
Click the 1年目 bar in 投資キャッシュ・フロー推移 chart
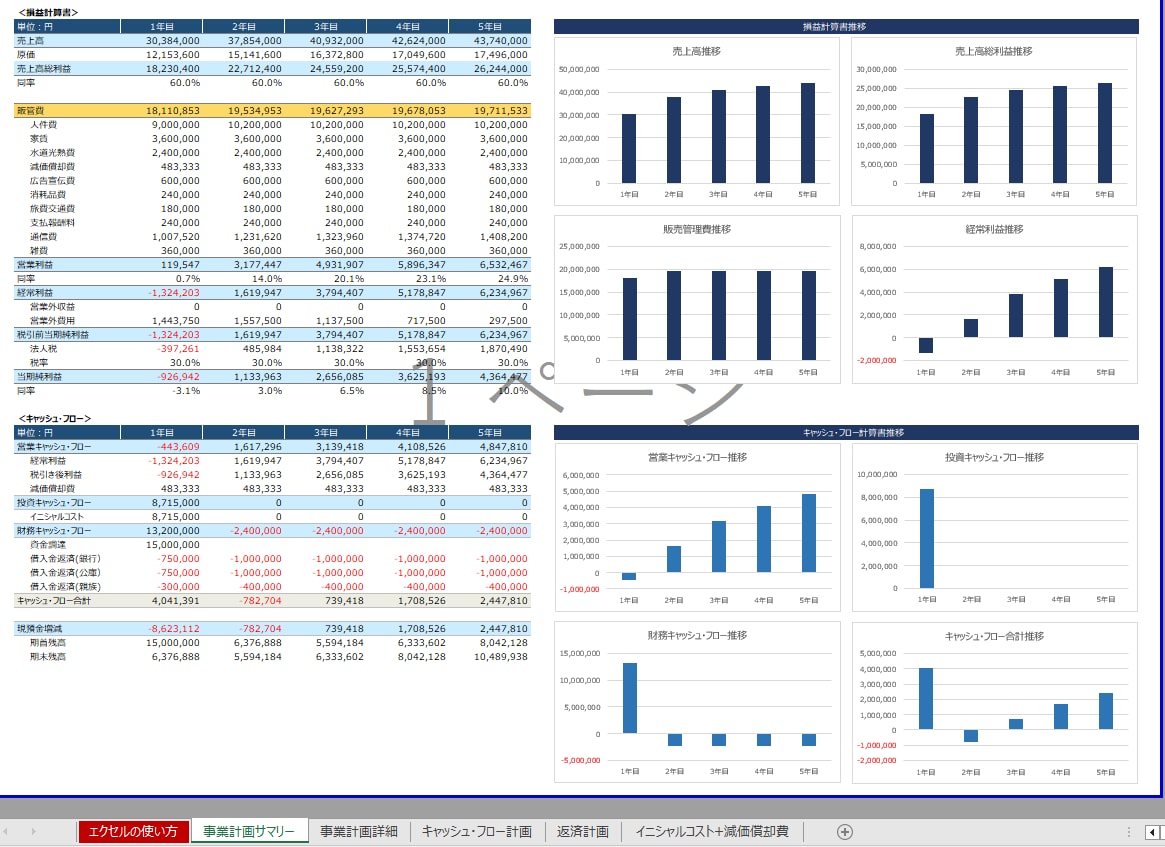coord(927,539)
